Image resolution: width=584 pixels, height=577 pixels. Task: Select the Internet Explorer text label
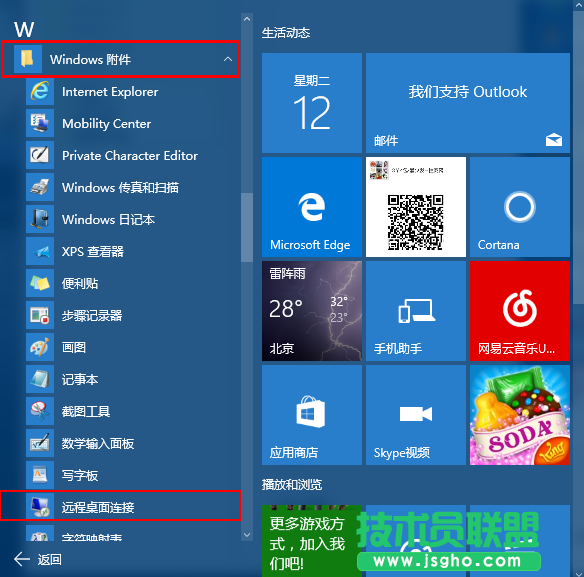click(110, 92)
